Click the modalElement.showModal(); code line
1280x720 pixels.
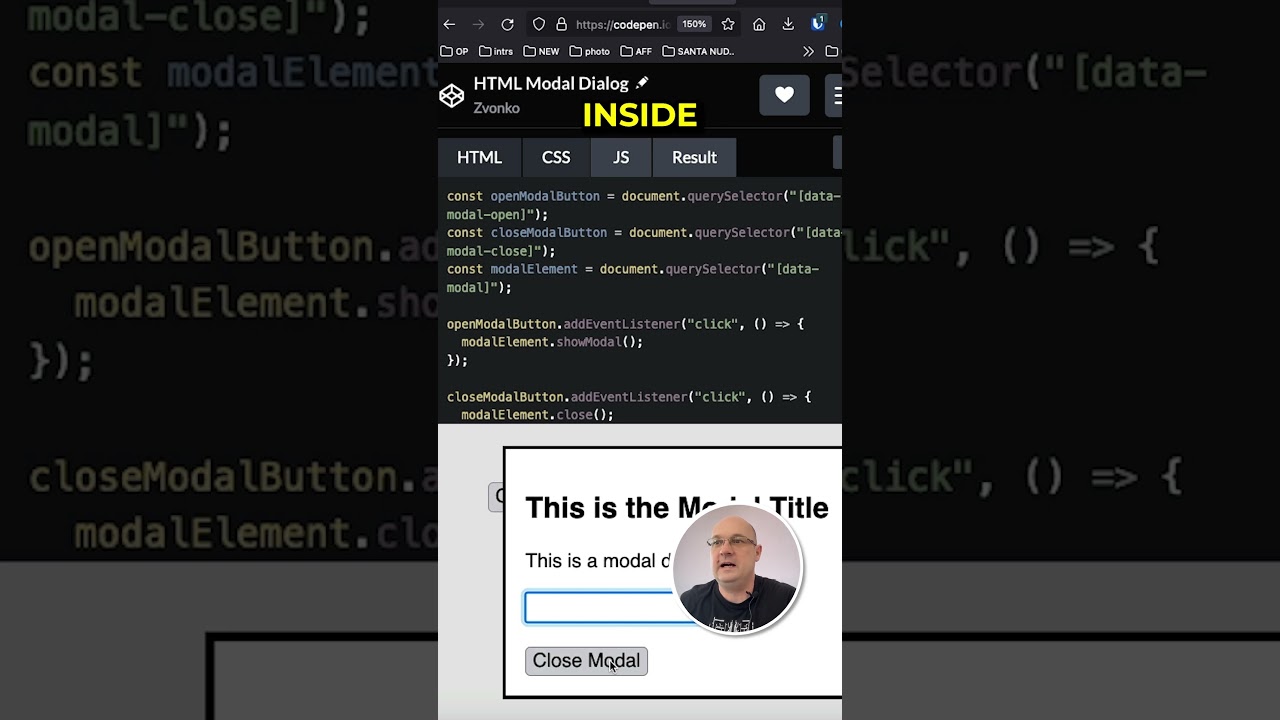552,342
